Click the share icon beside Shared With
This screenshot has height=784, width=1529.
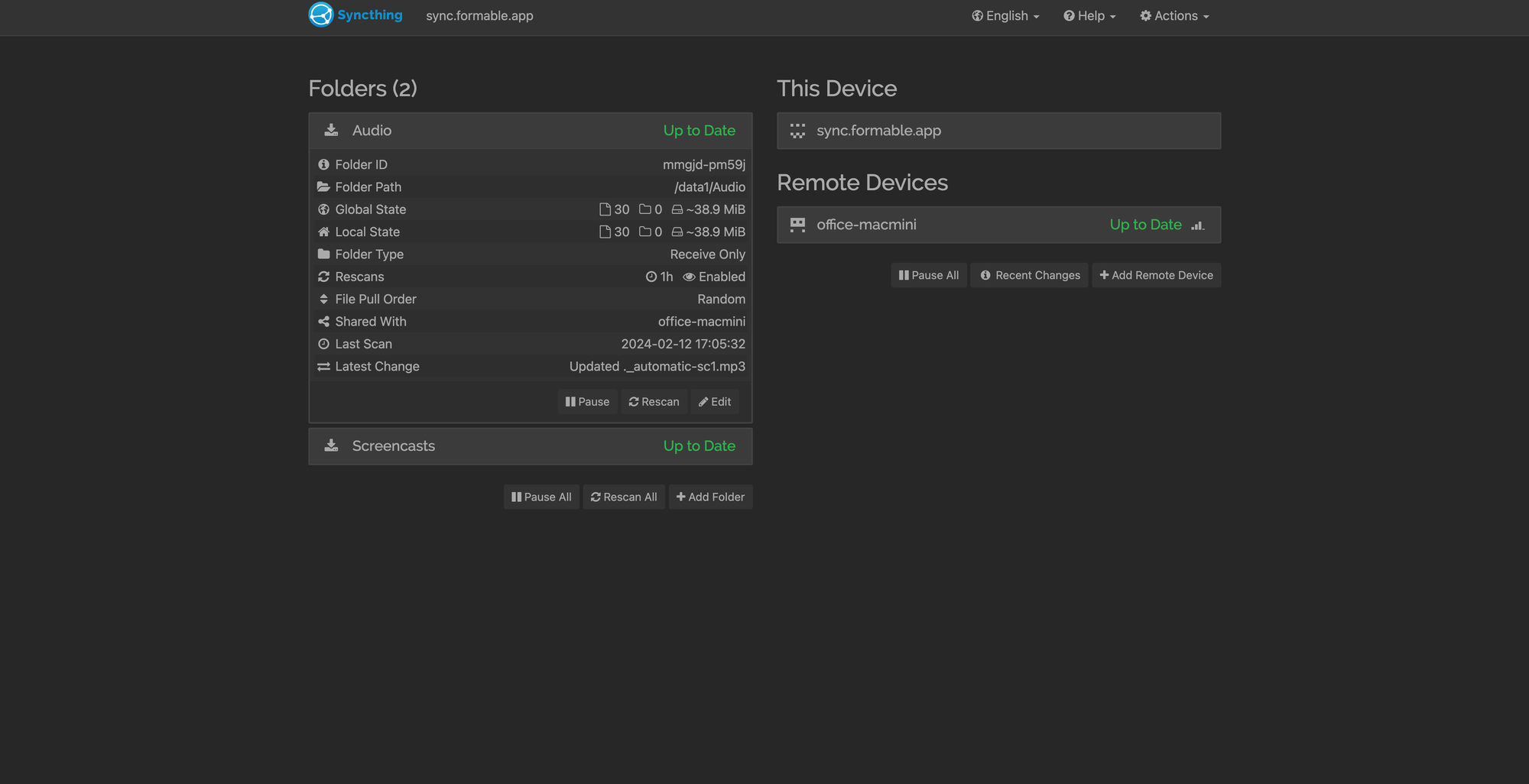(323, 321)
